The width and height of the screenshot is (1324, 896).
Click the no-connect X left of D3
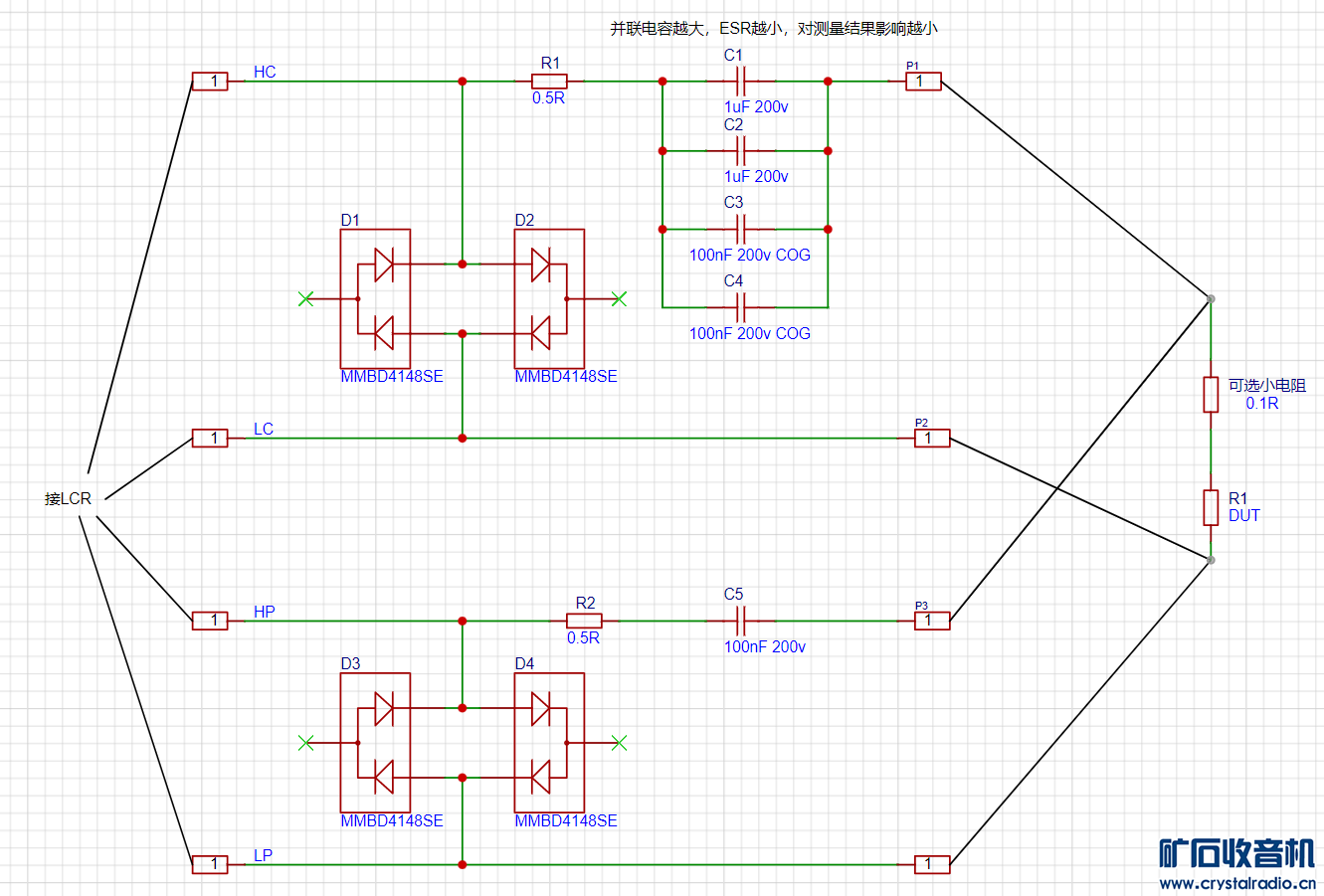[305, 742]
